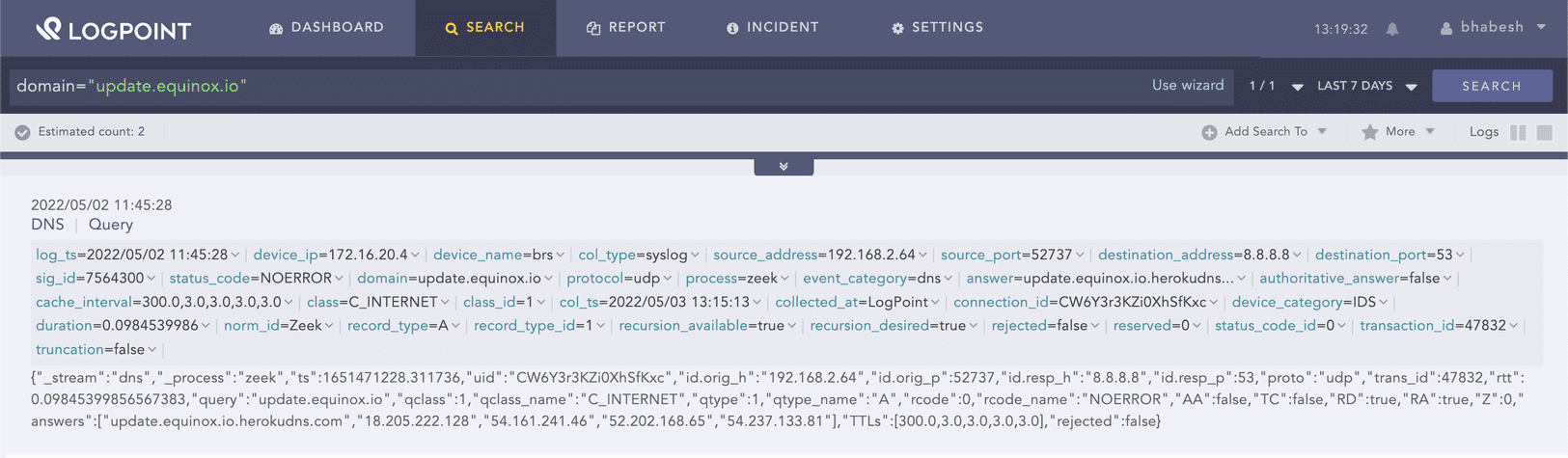Open the SETTINGS menu

(937, 28)
